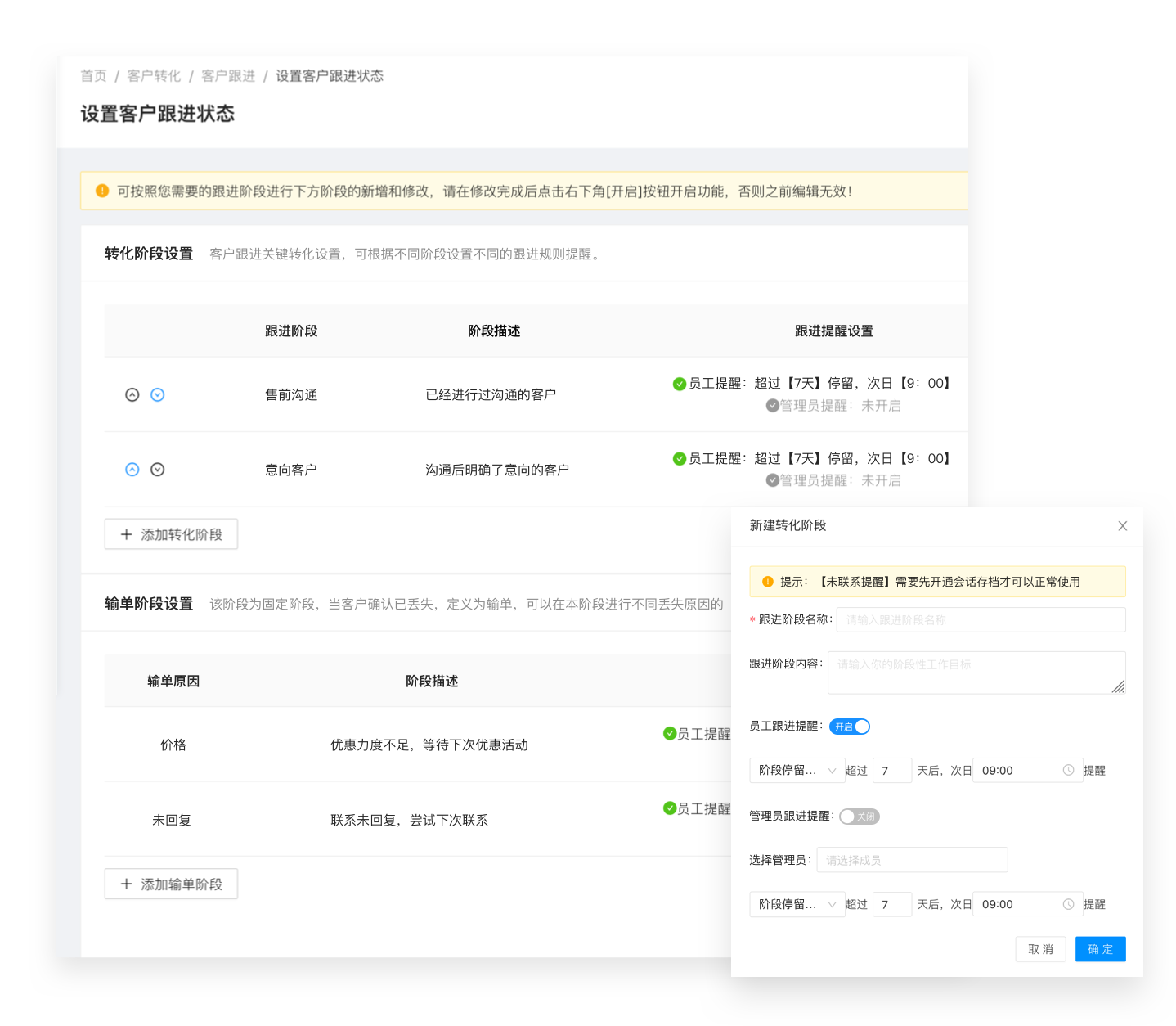The height and width of the screenshot is (1026, 1176).
Task: Select 价格 loss reason cell
Action: pyautogui.click(x=173, y=745)
